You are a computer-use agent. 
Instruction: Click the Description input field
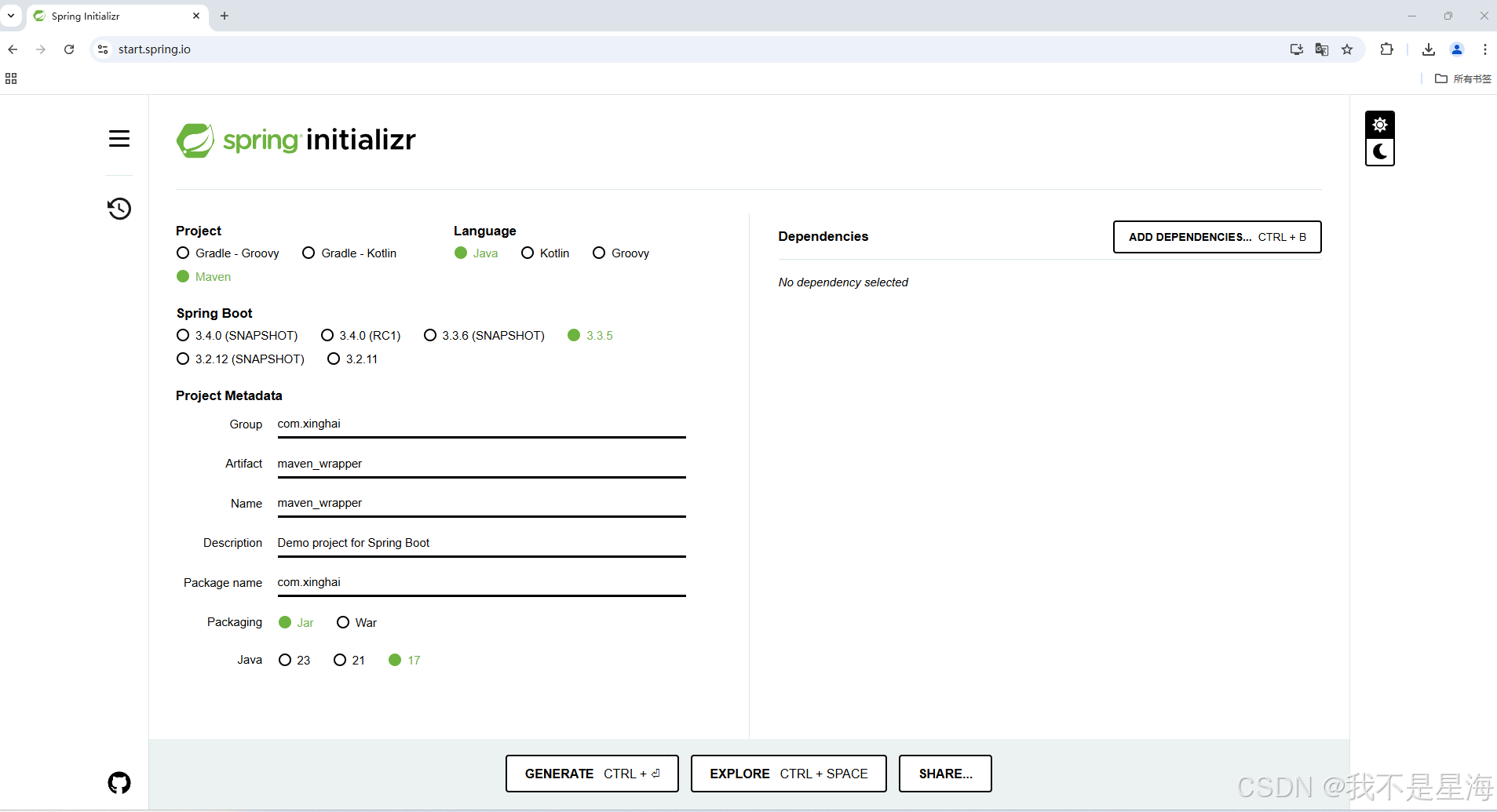pos(481,544)
